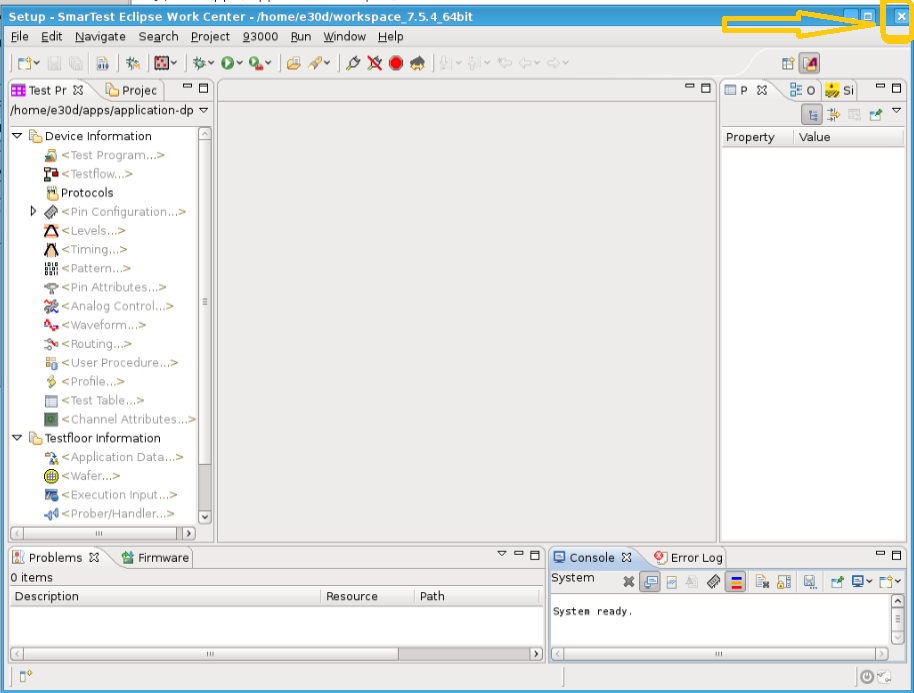Screen dimensions: 914x693
Task: Toggle Show Categories in Properties panel
Action: tap(812, 115)
